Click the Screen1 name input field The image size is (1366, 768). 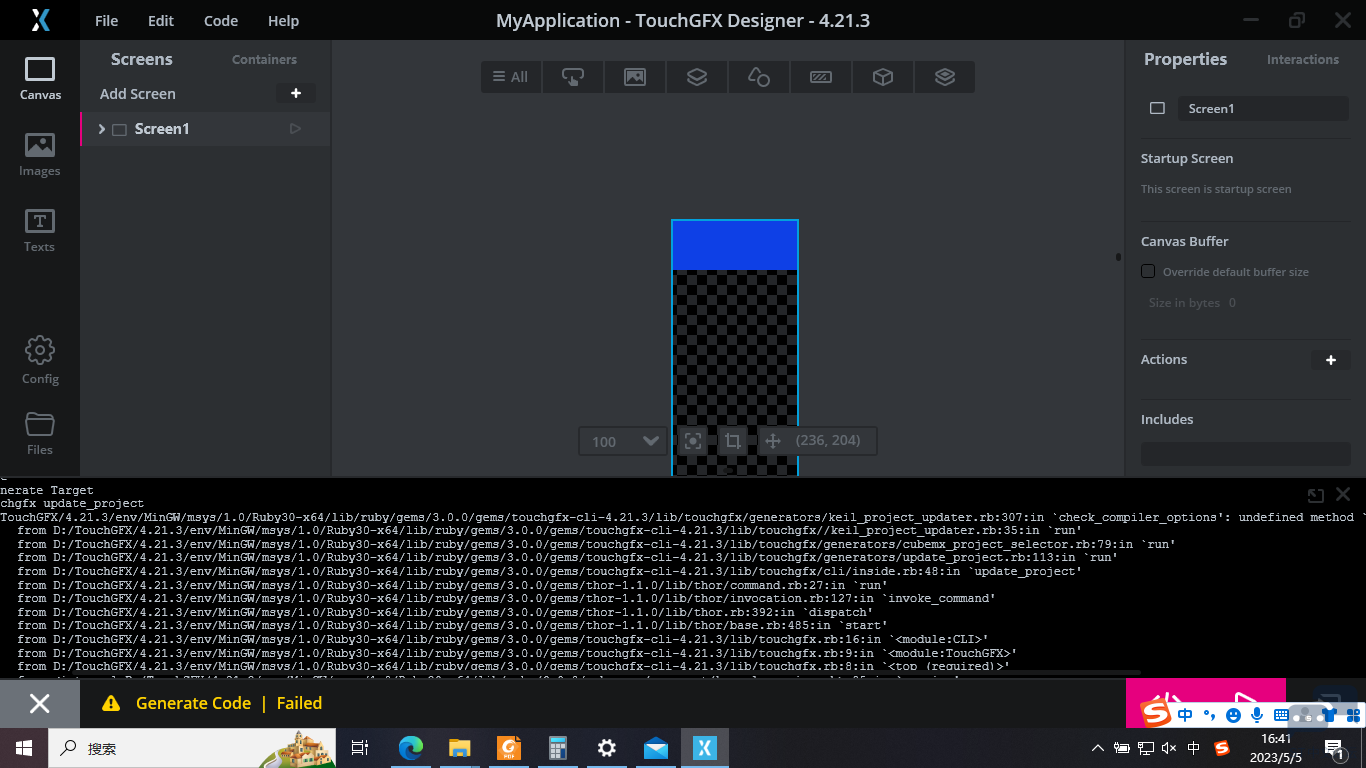(x=1263, y=108)
